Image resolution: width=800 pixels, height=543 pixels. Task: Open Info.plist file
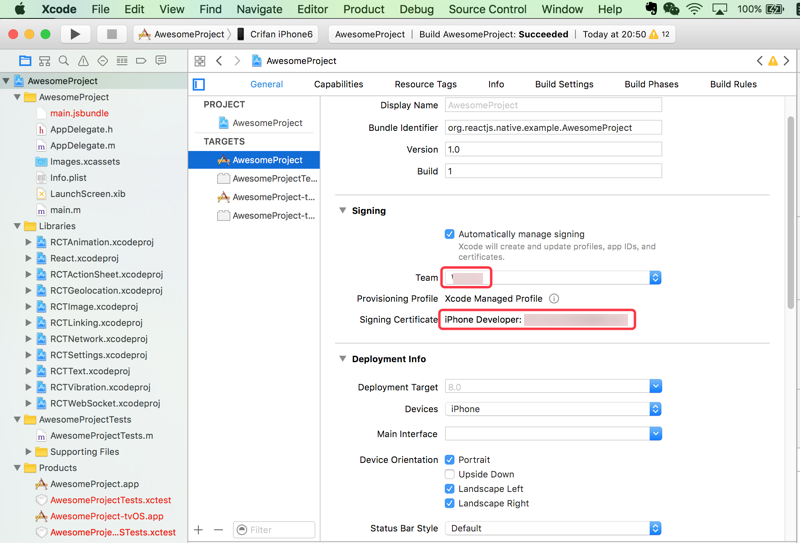[x=68, y=178]
